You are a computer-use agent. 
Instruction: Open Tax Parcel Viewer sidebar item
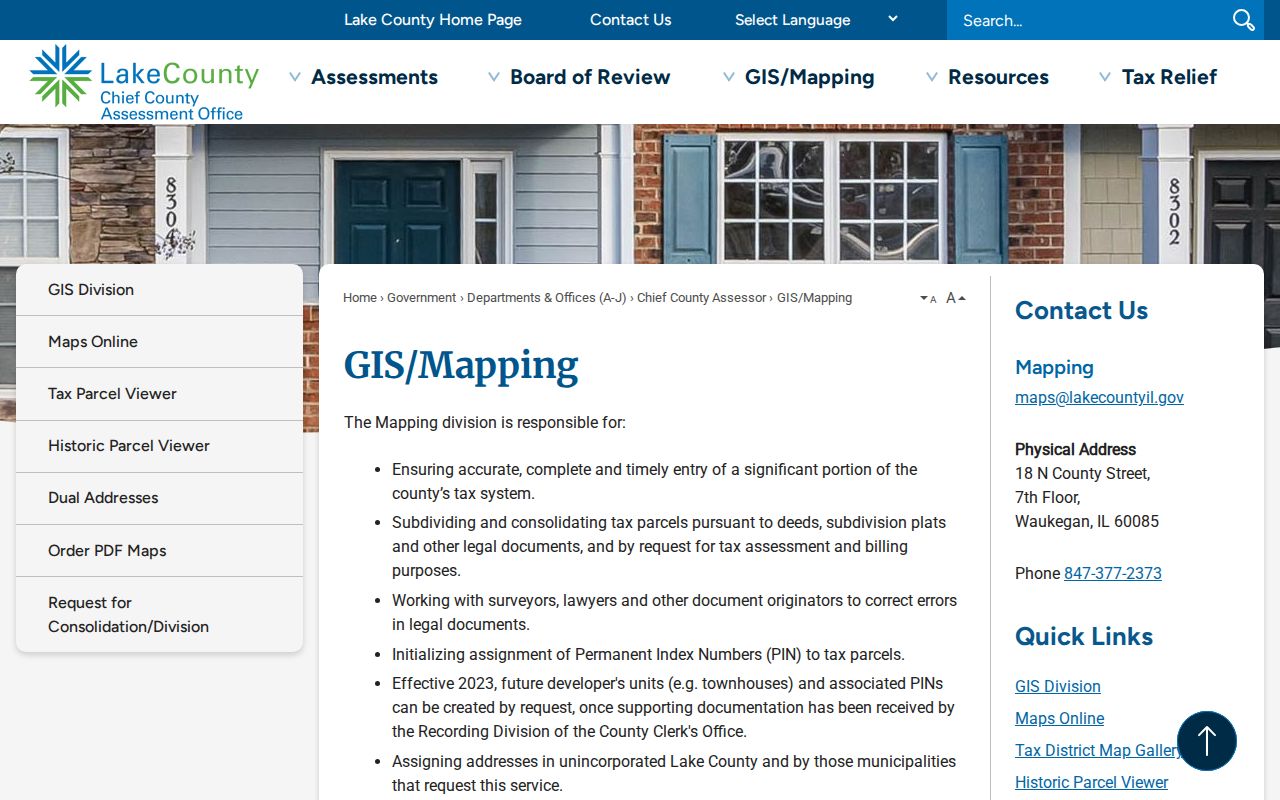pos(159,394)
